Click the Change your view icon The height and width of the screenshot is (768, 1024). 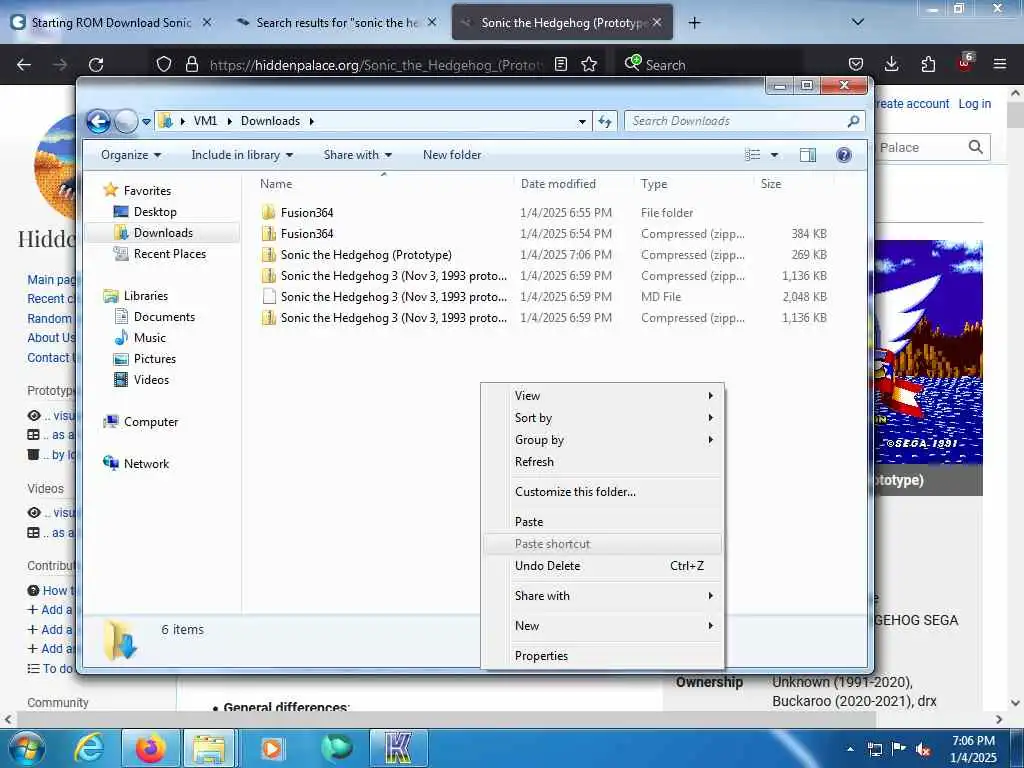[x=752, y=155]
